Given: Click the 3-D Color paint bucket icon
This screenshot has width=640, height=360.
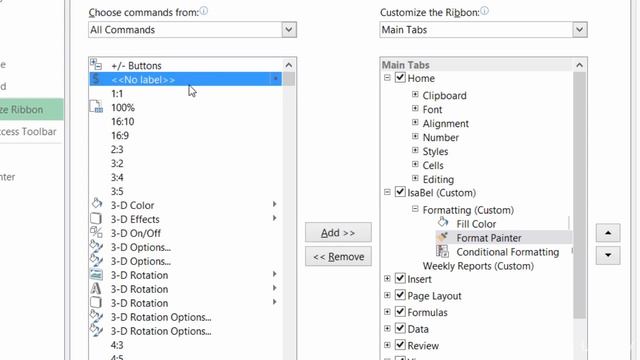Looking at the screenshot, I should coord(96,204).
